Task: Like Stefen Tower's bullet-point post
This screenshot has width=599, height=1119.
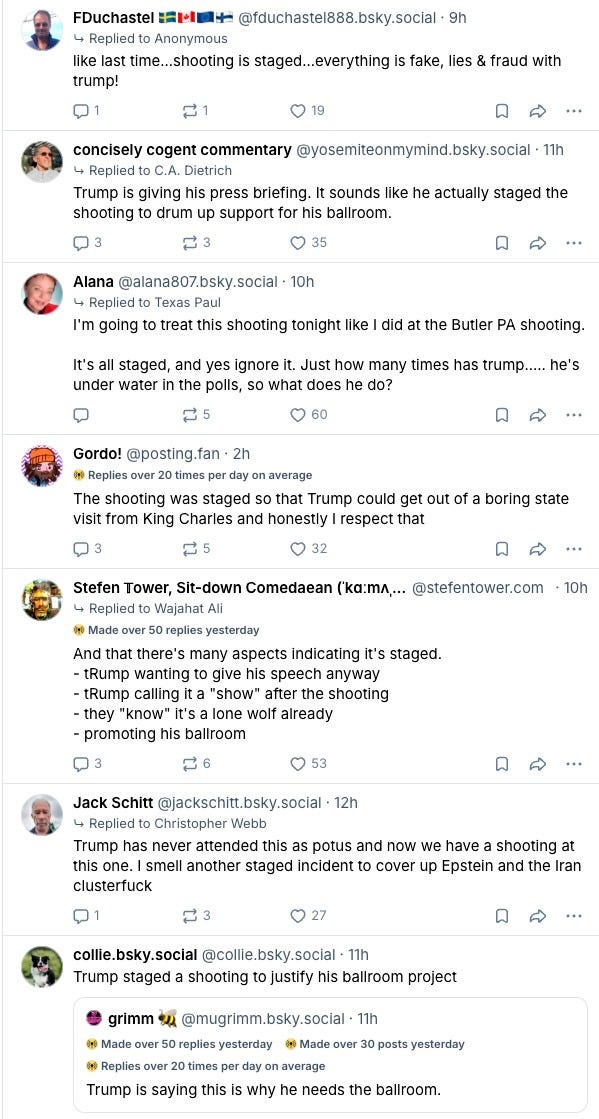Action: (296, 762)
